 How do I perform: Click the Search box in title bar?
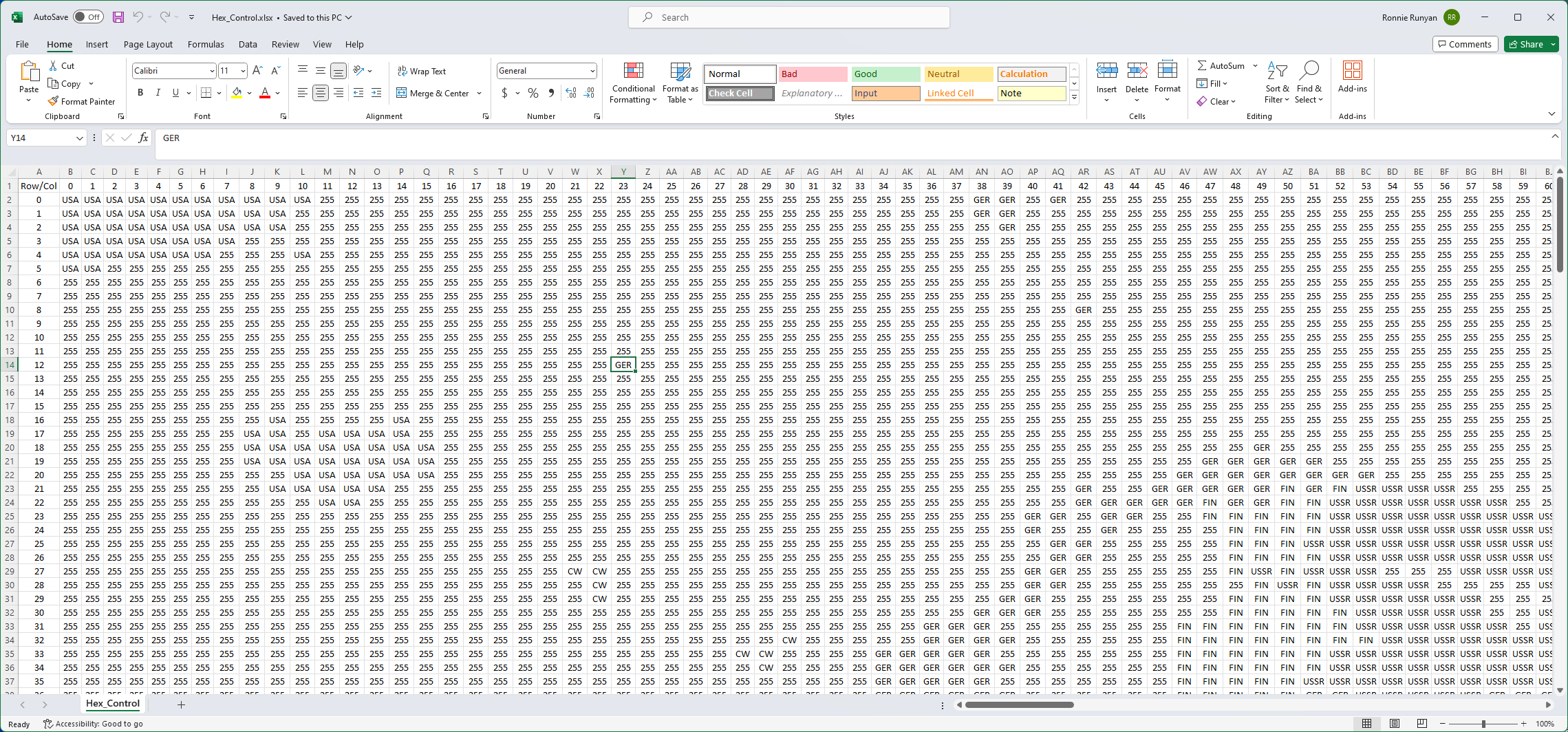788,17
